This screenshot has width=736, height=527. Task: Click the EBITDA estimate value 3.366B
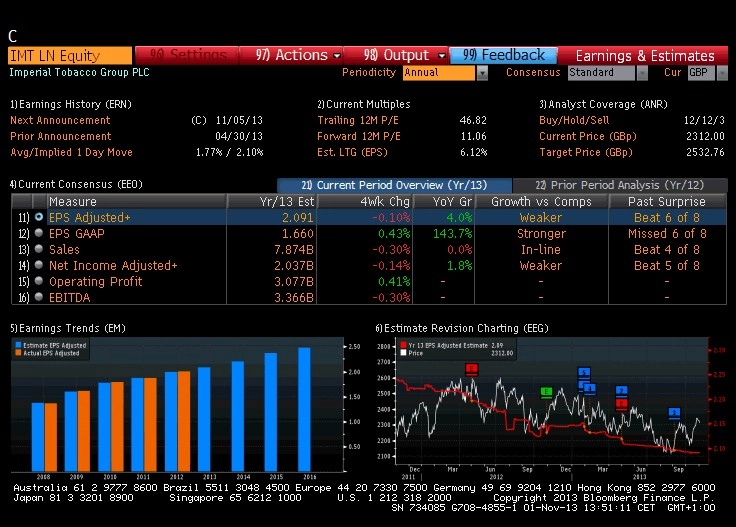click(294, 298)
